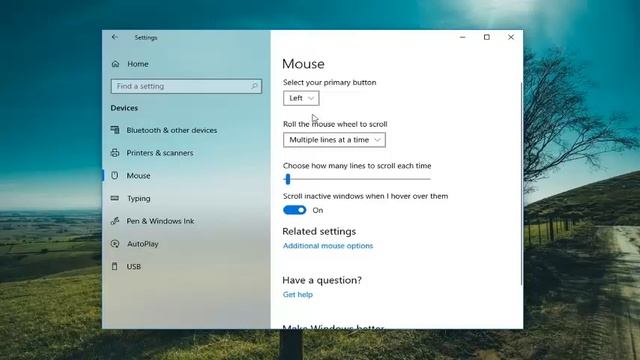Click the Related settings heading
Image resolution: width=640 pixels, height=360 pixels.
point(319,231)
